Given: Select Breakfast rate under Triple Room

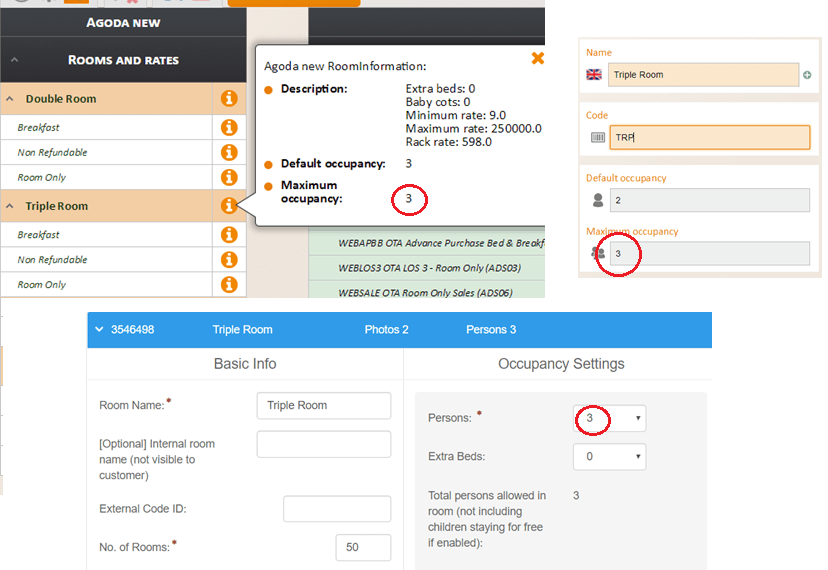Looking at the screenshot, I should (x=38, y=235).
